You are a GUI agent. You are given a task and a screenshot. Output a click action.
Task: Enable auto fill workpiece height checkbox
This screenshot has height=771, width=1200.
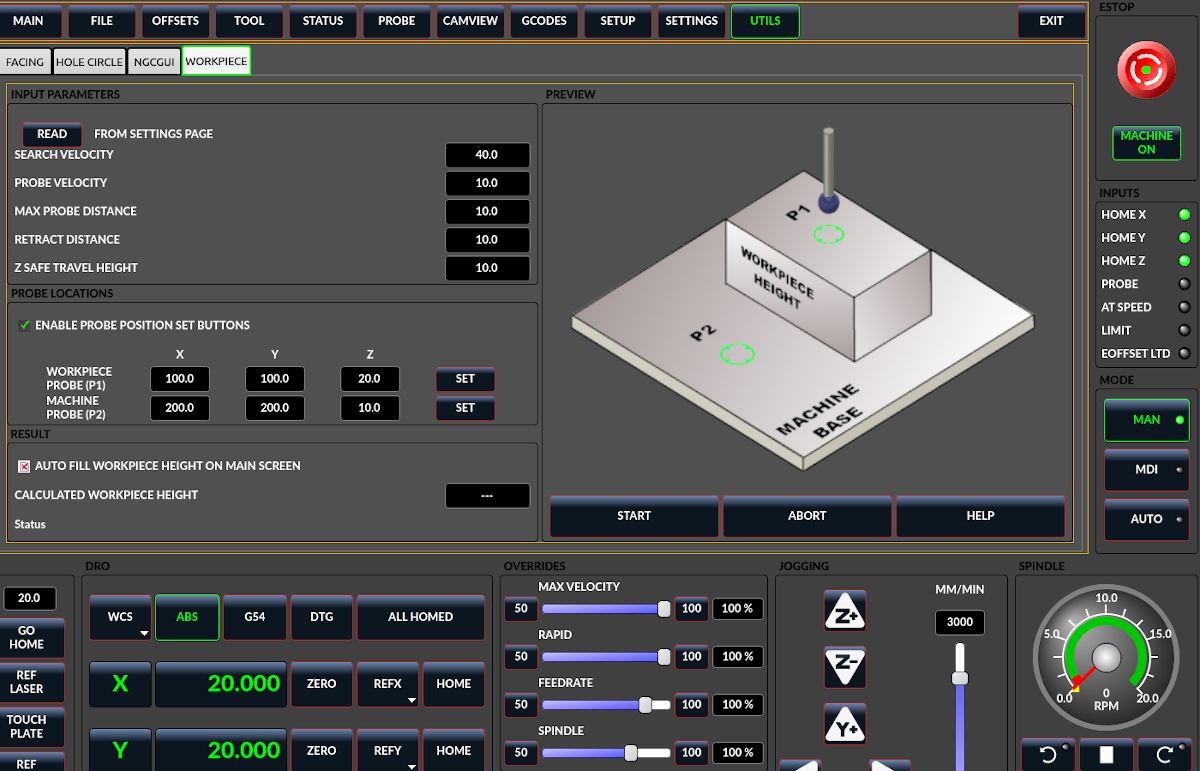click(x=24, y=466)
